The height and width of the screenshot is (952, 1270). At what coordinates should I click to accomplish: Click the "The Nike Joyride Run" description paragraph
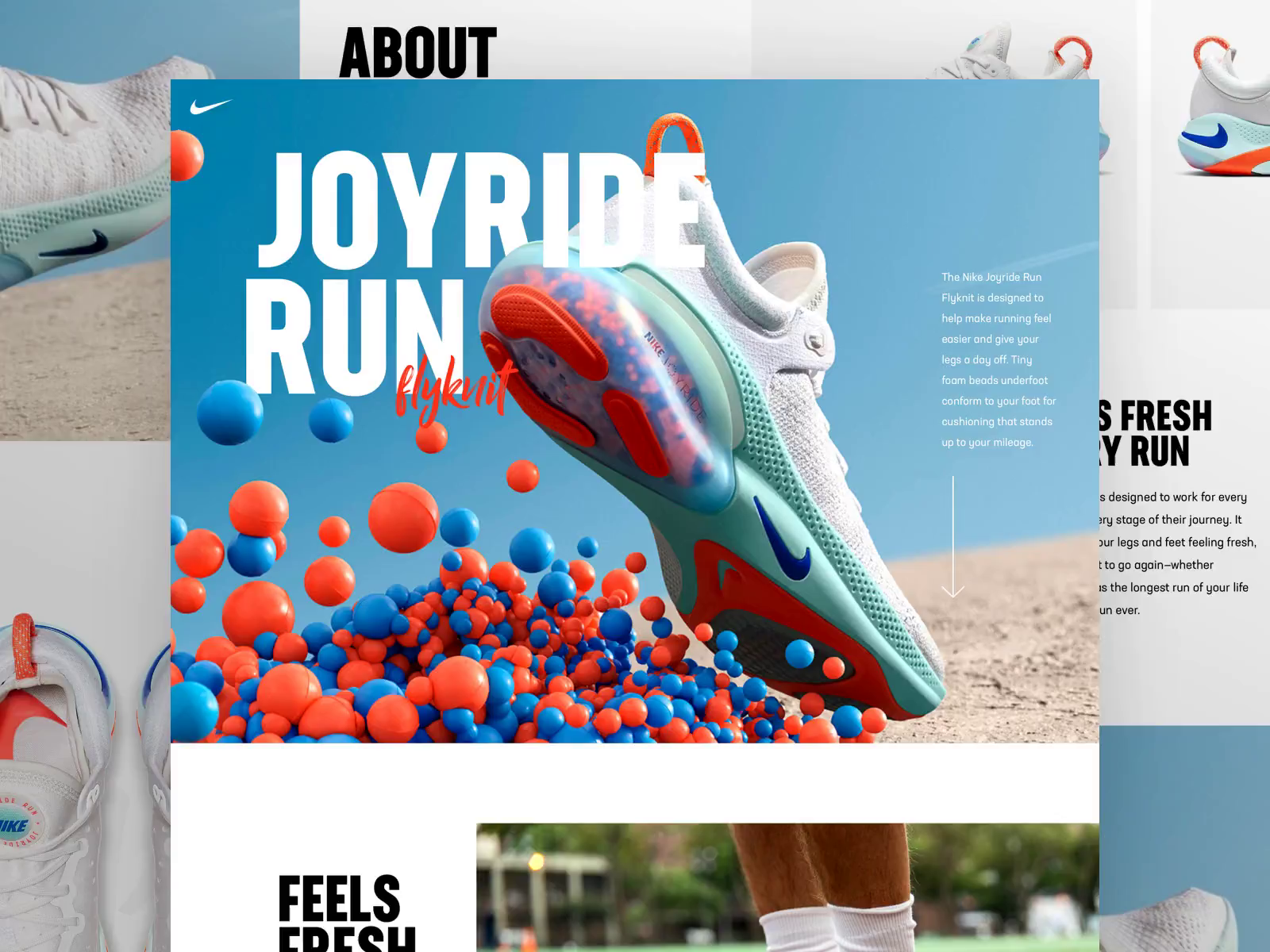pos(999,359)
